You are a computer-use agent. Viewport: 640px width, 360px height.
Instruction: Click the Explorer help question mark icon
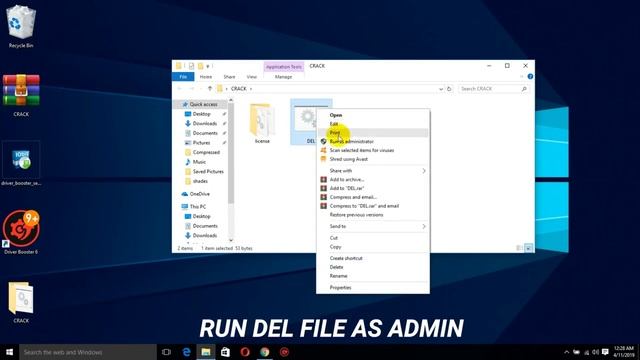click(x=530, y=77)
